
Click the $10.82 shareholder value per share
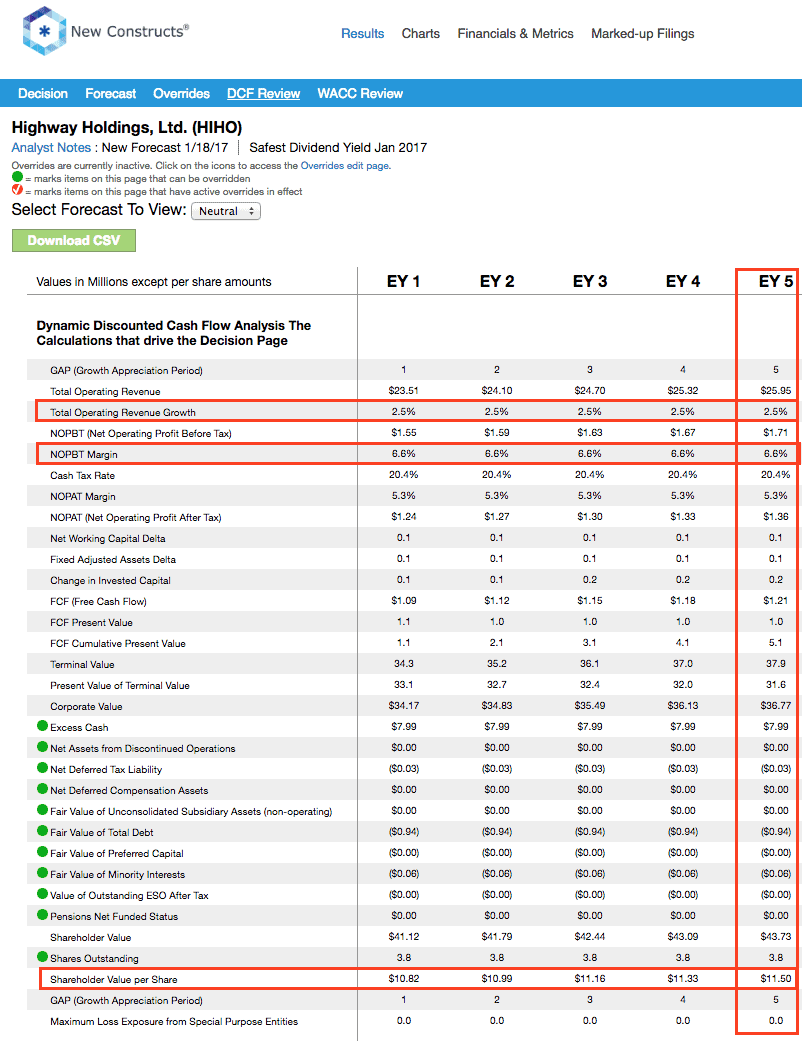coord(404,979)
